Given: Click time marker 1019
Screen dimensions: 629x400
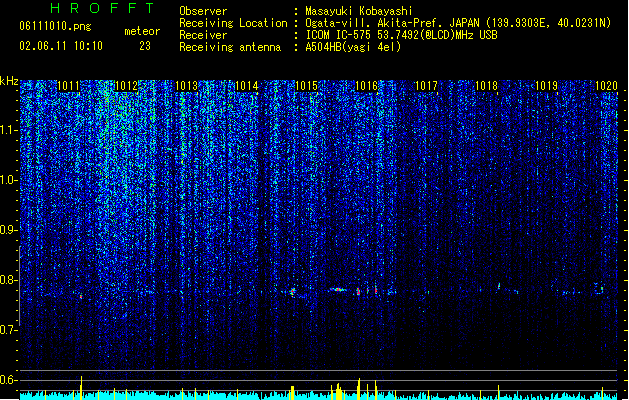Looking at the screenshot, I should coord(546,86).
